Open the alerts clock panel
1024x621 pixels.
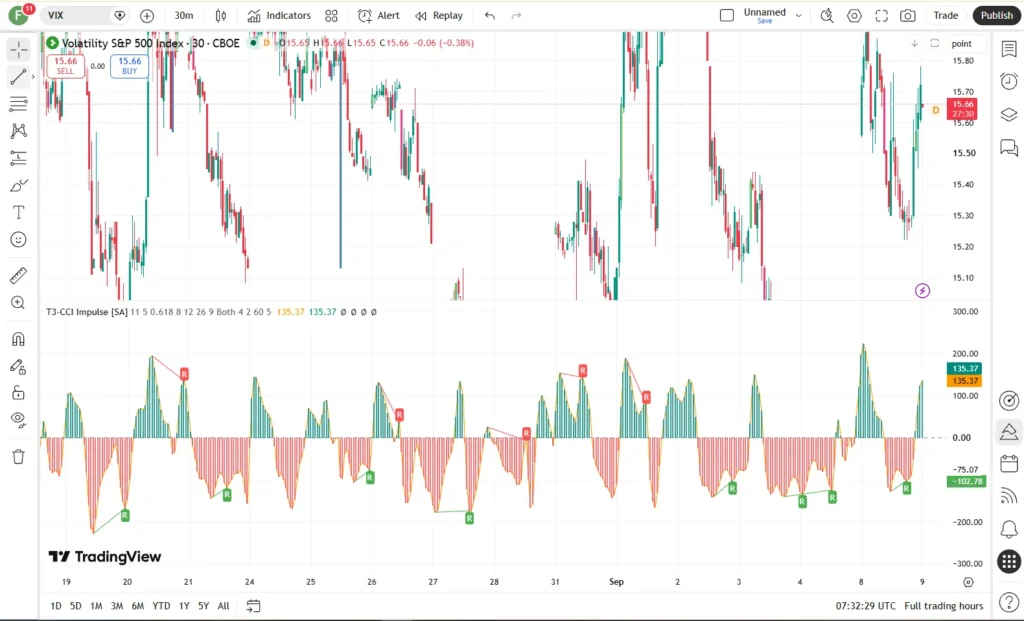[1009, 81]
